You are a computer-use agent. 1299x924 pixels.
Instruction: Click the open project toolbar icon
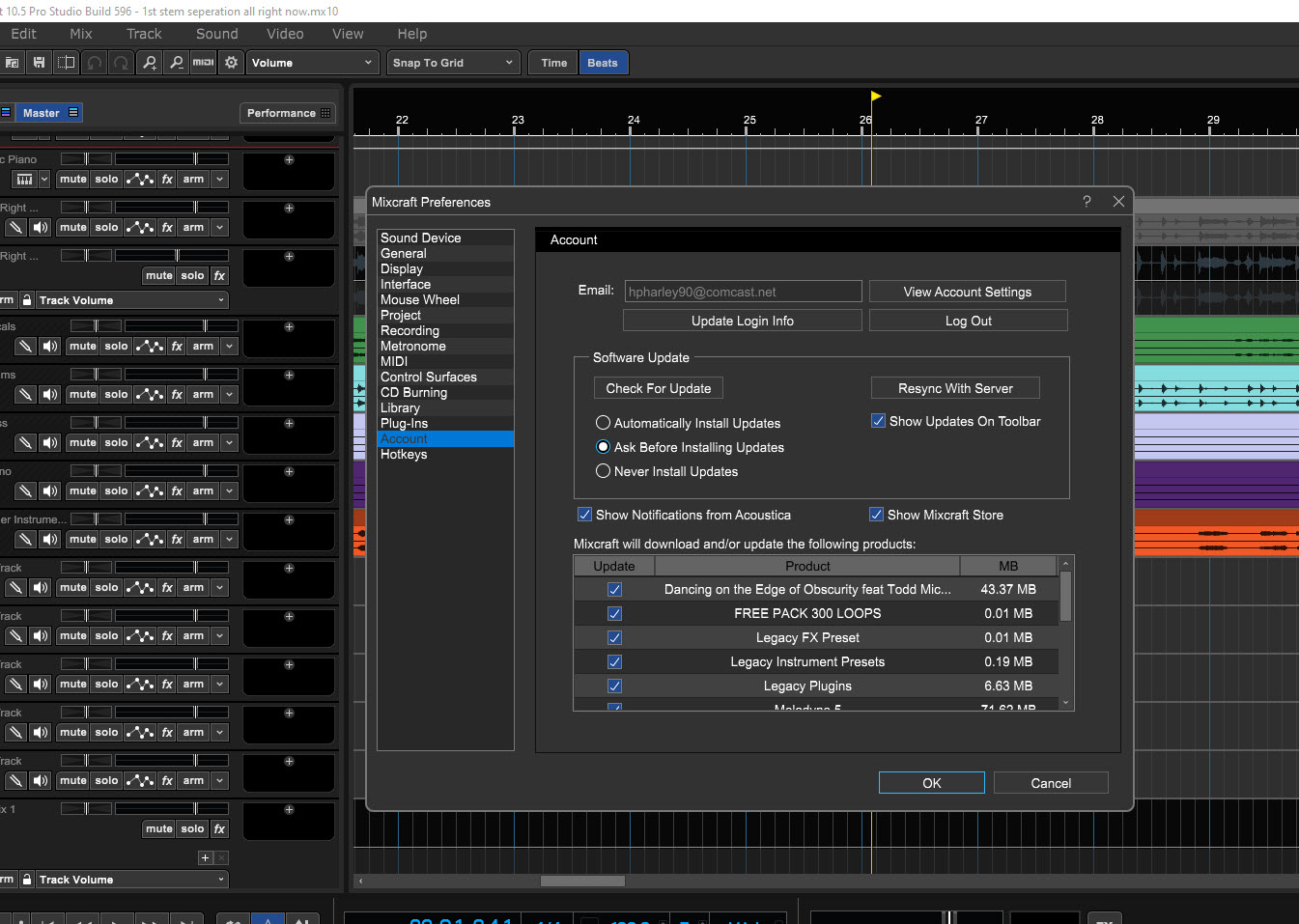tap(12, 63)
